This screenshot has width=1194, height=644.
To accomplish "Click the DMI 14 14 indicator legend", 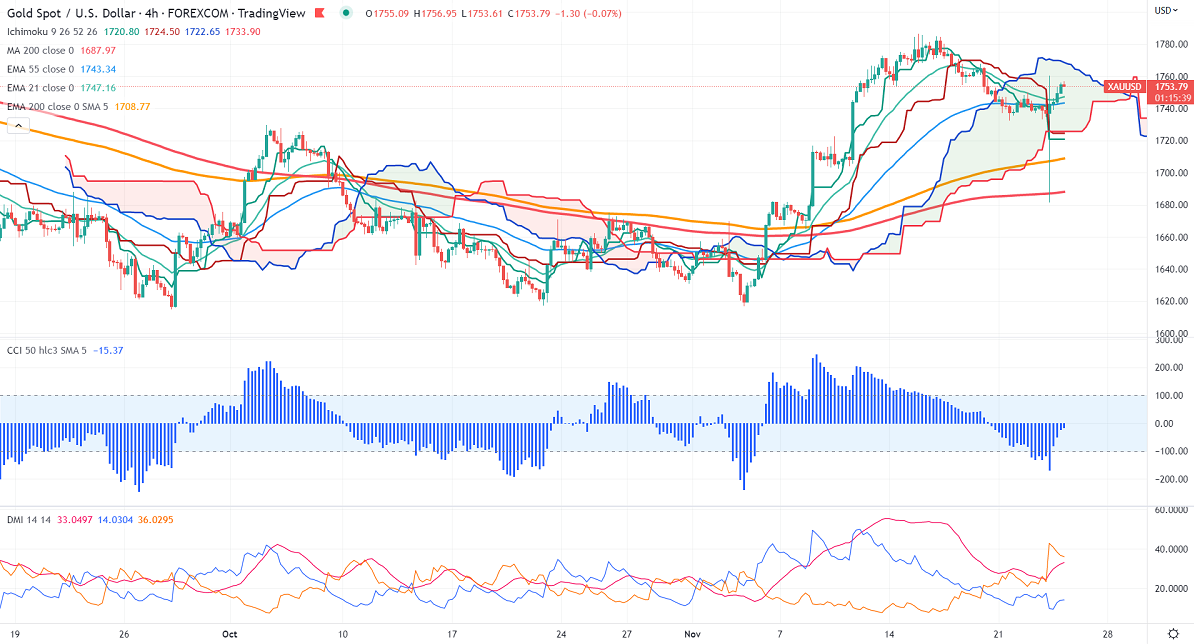I will point(28,520).
